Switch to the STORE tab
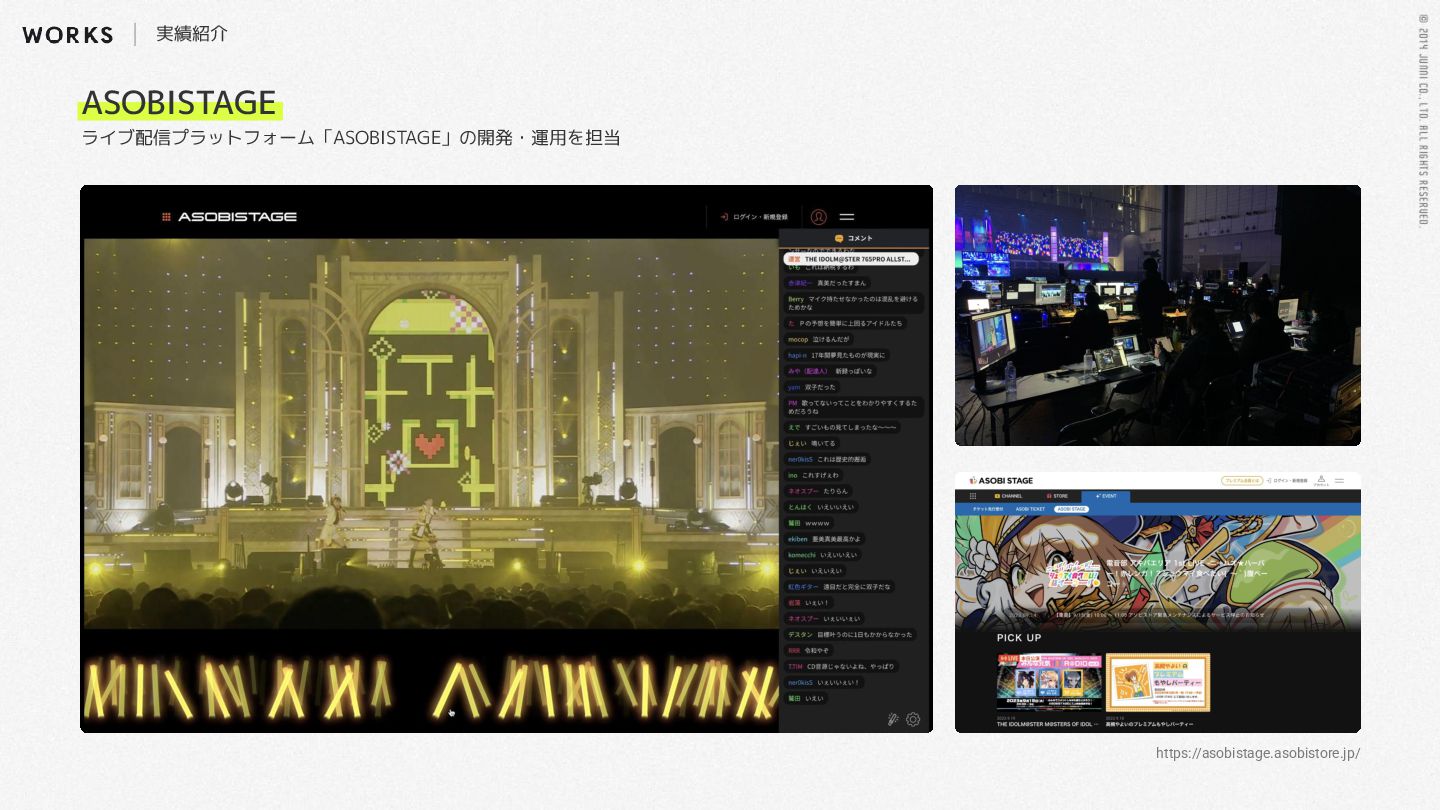 pos(1057,496)
